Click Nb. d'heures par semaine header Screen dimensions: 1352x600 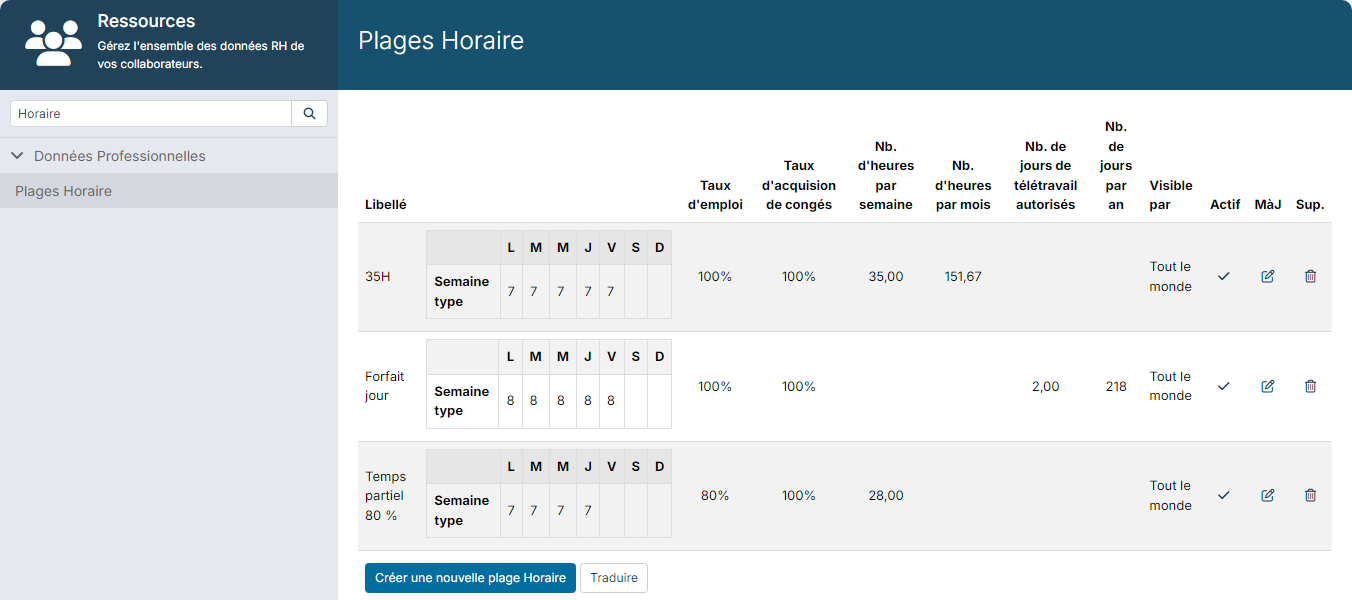[x=886, y=175]
